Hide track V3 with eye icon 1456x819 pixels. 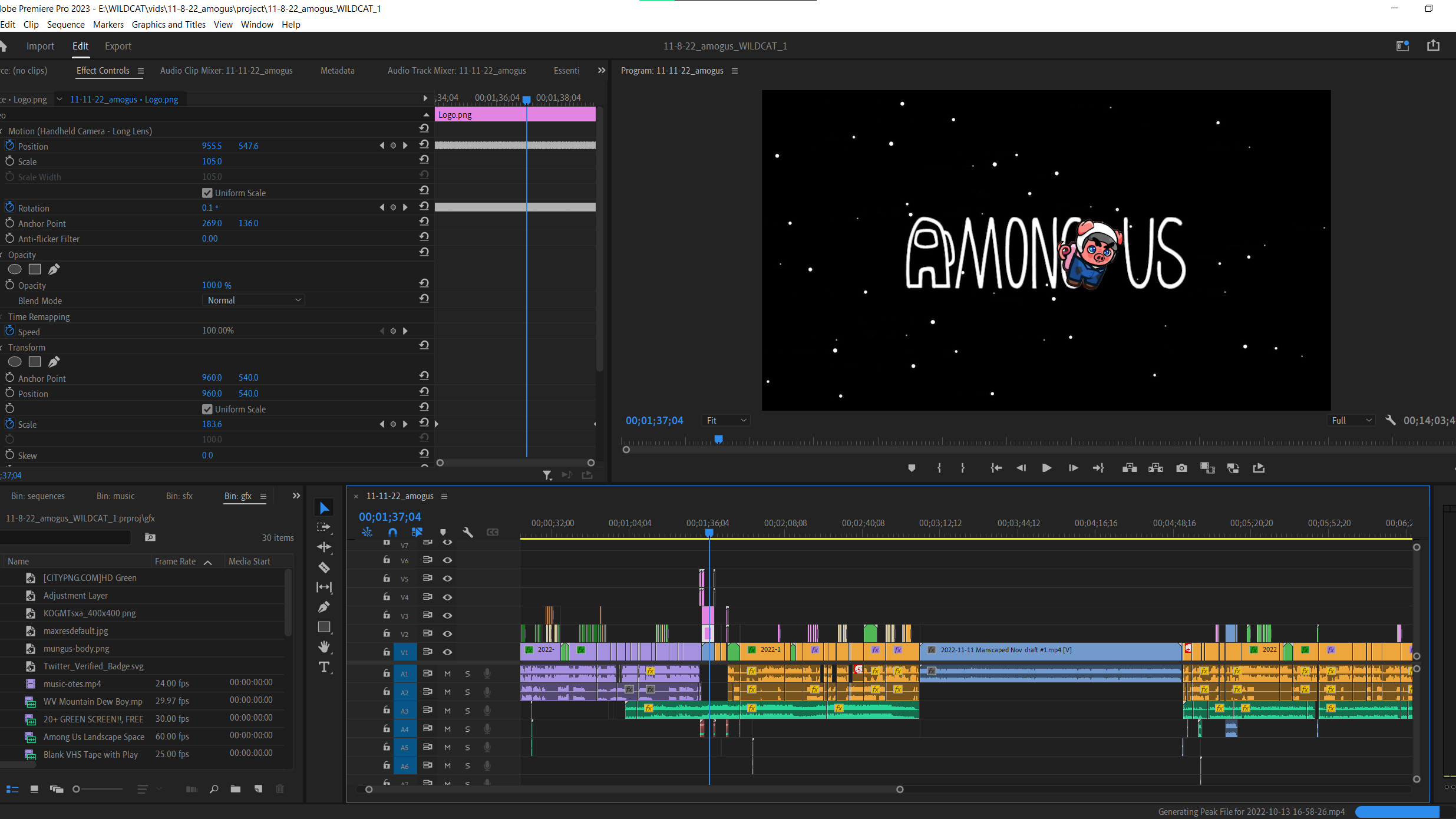(447, 615)
